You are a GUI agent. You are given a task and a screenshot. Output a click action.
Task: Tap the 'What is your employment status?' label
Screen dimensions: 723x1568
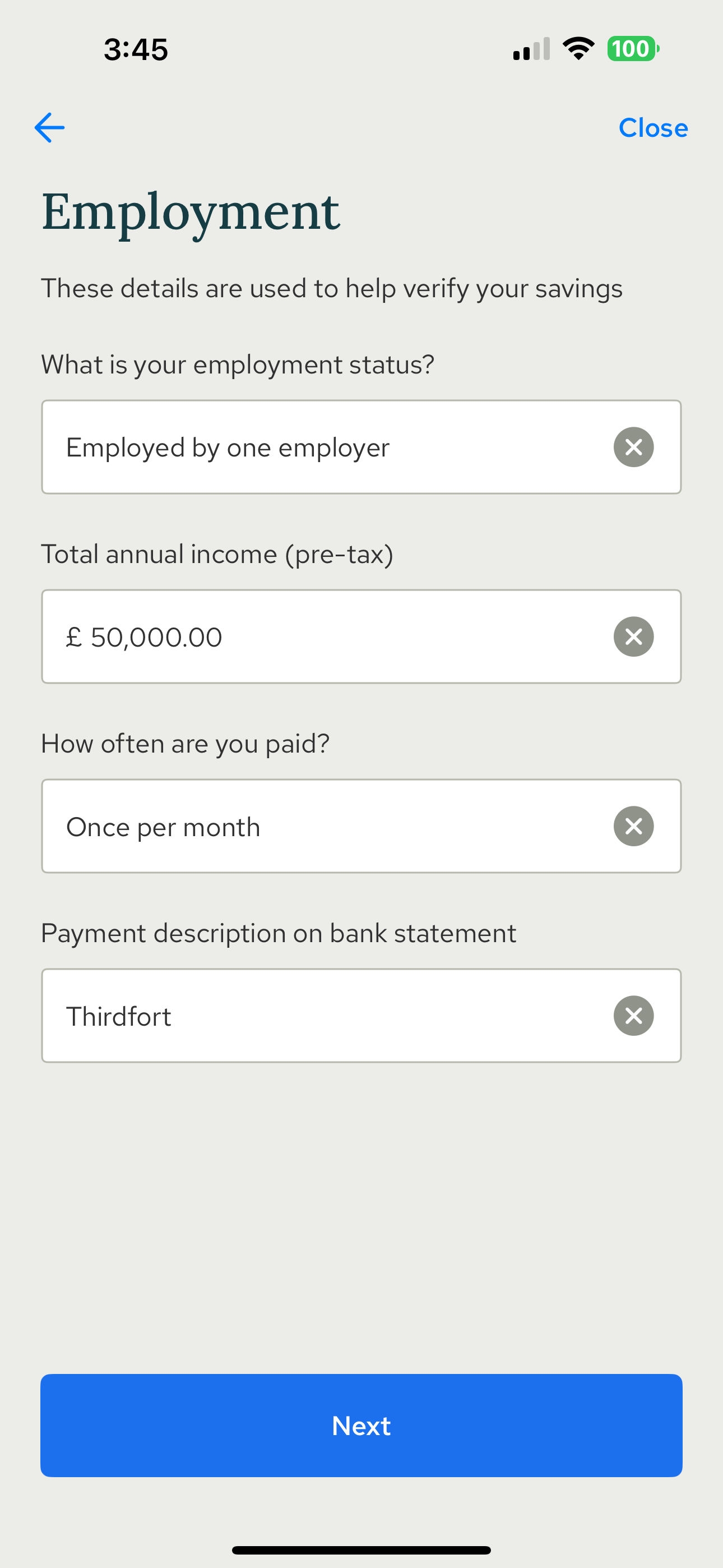tap(238, 365)
